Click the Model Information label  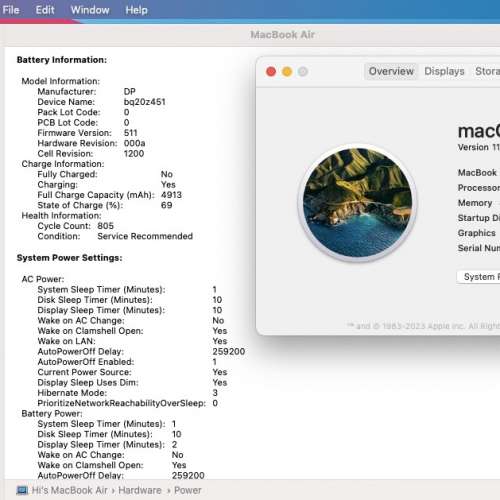click(60, 81)
